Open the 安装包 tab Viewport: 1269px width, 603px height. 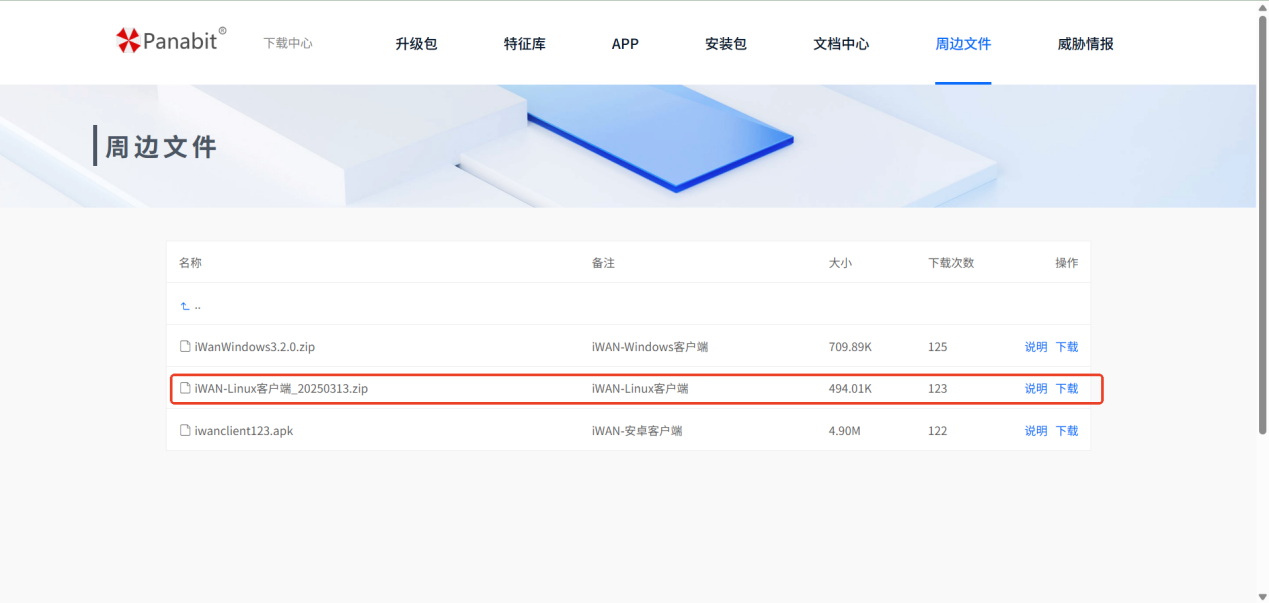coord(726,44)
